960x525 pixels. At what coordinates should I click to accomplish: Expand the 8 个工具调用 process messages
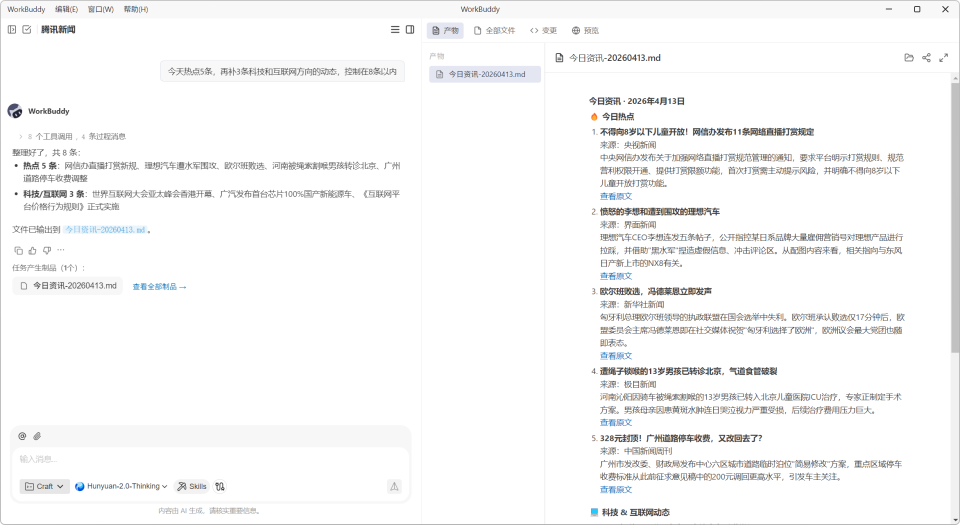[72, 136]
